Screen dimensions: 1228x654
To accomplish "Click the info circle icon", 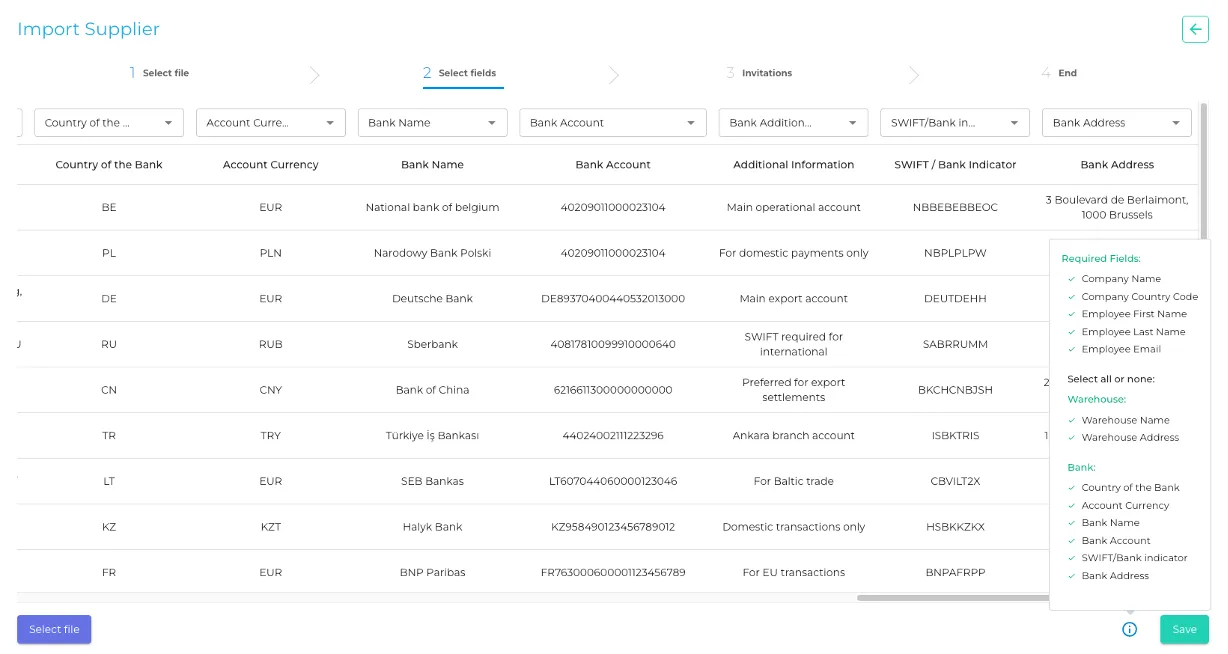I will click(x=1129, y=629).
